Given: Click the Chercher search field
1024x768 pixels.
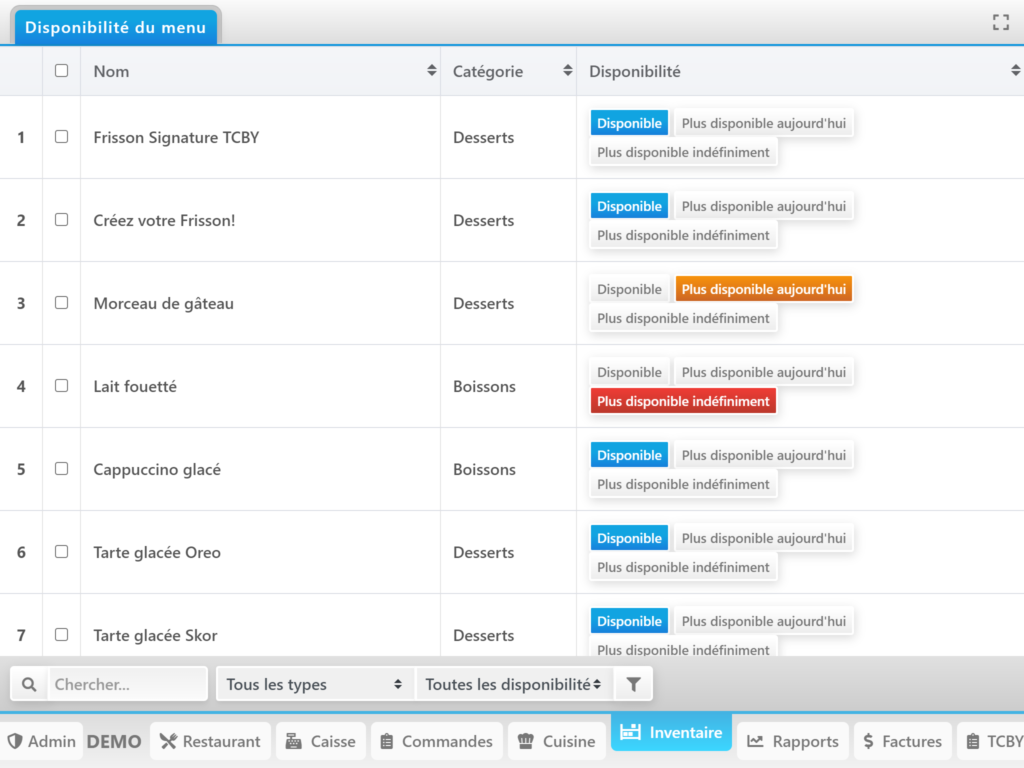Looking at the screenshot, I should coord(127,685).
